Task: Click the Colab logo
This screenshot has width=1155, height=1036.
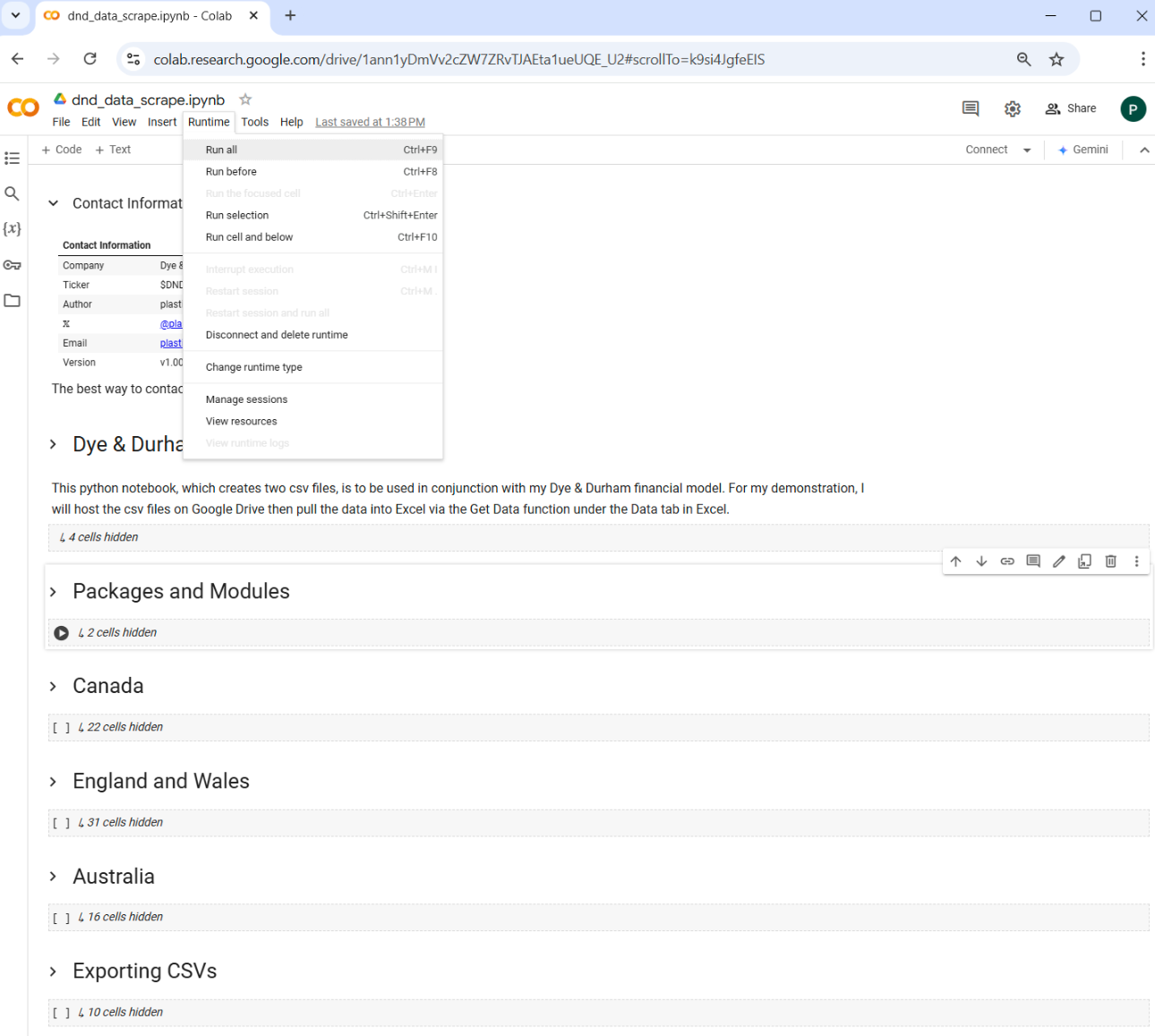Action: point(23,107)
